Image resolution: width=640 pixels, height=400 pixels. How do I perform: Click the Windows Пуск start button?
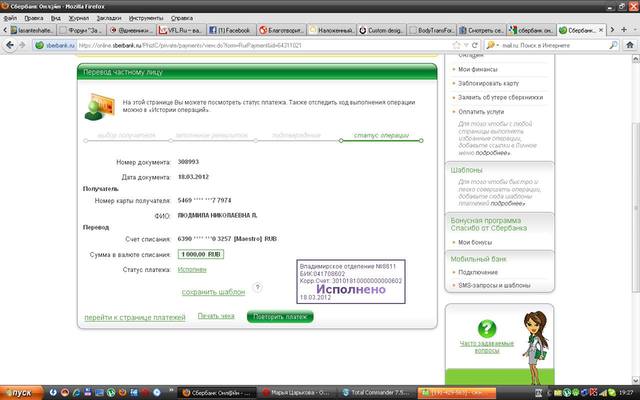pos(21,393)
